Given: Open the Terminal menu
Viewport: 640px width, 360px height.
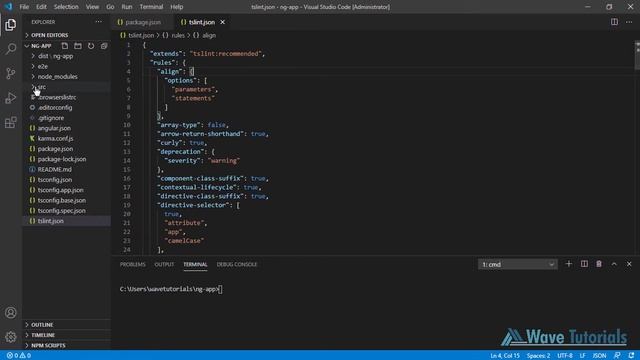Looking at the screenshot, I should pyautogui.click(x=151, y=7).
